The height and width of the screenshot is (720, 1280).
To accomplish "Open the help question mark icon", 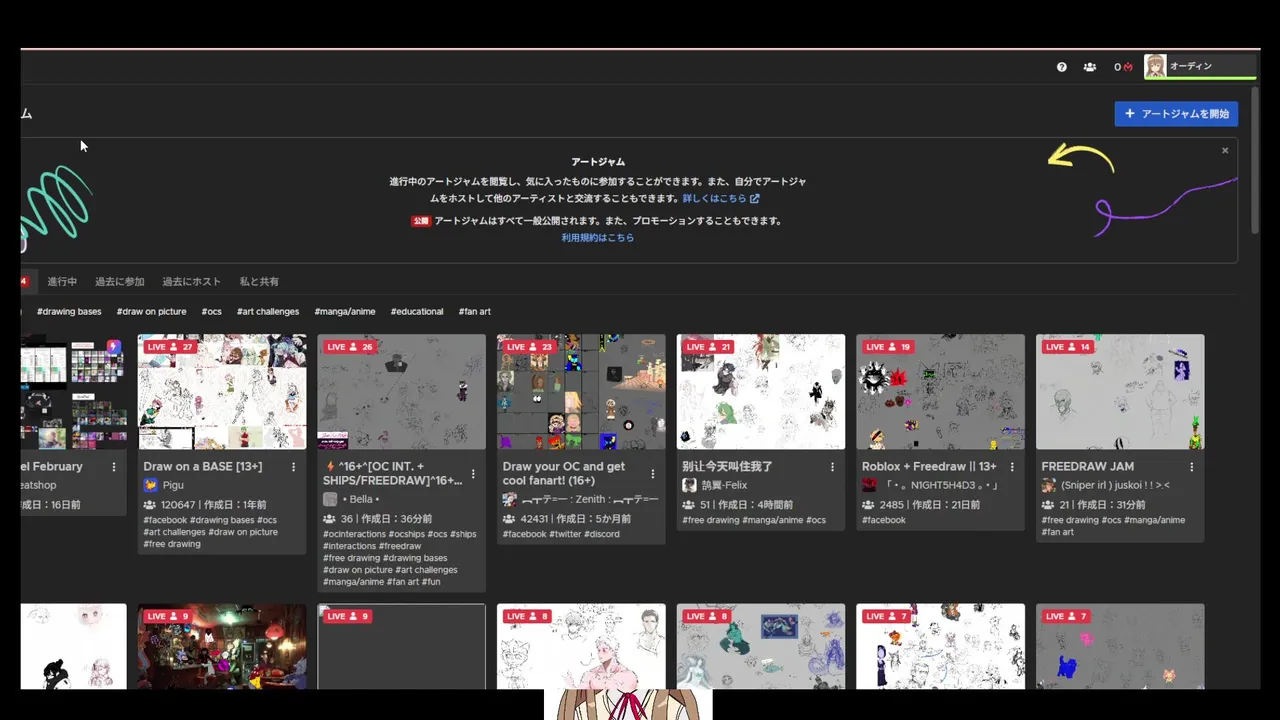I will 1061,67.
